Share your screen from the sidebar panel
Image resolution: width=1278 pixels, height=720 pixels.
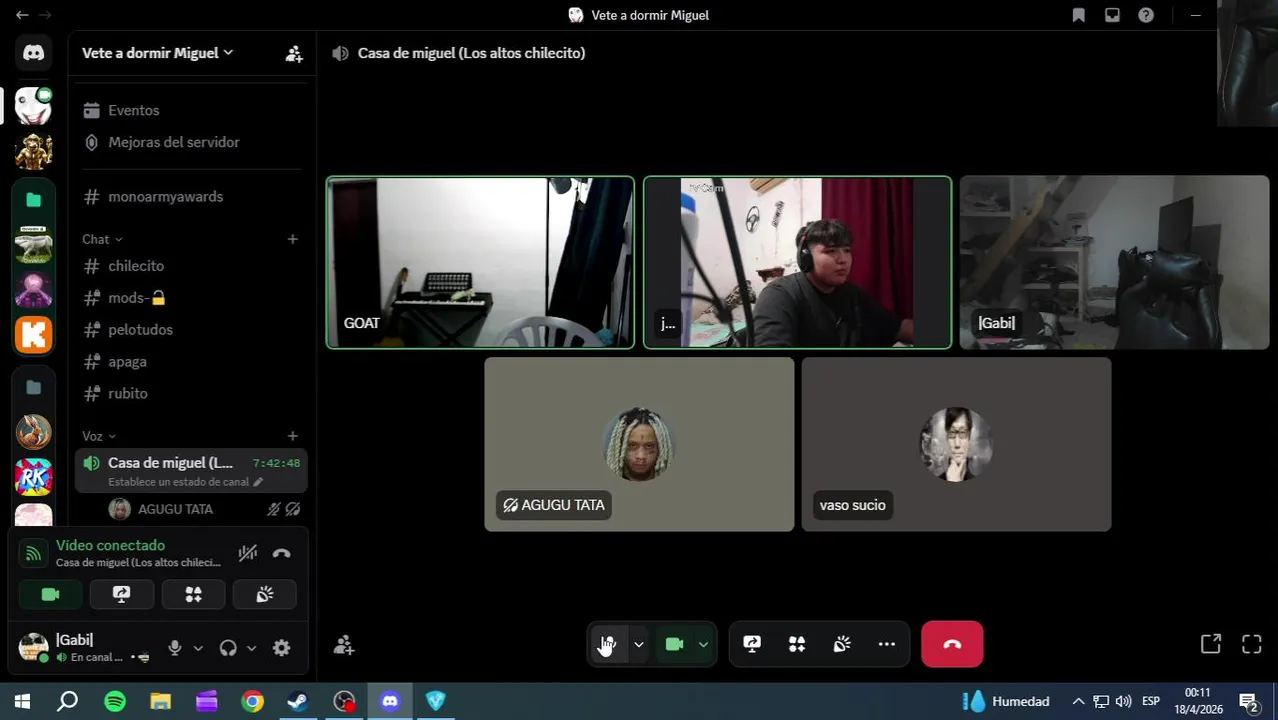[122, 594]
